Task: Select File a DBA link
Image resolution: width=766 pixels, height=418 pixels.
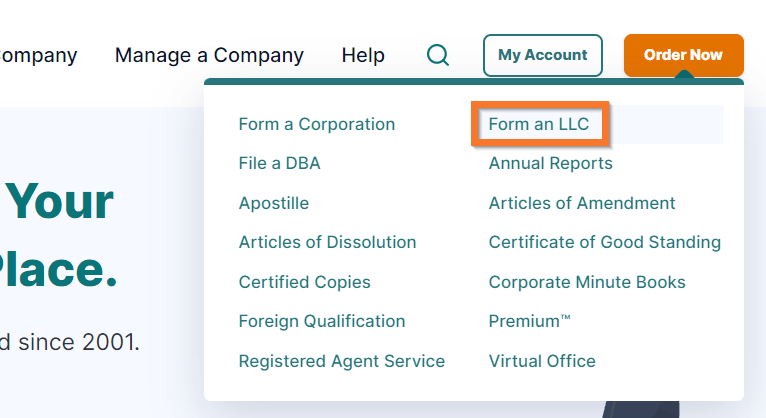Action: click(279, 163)
